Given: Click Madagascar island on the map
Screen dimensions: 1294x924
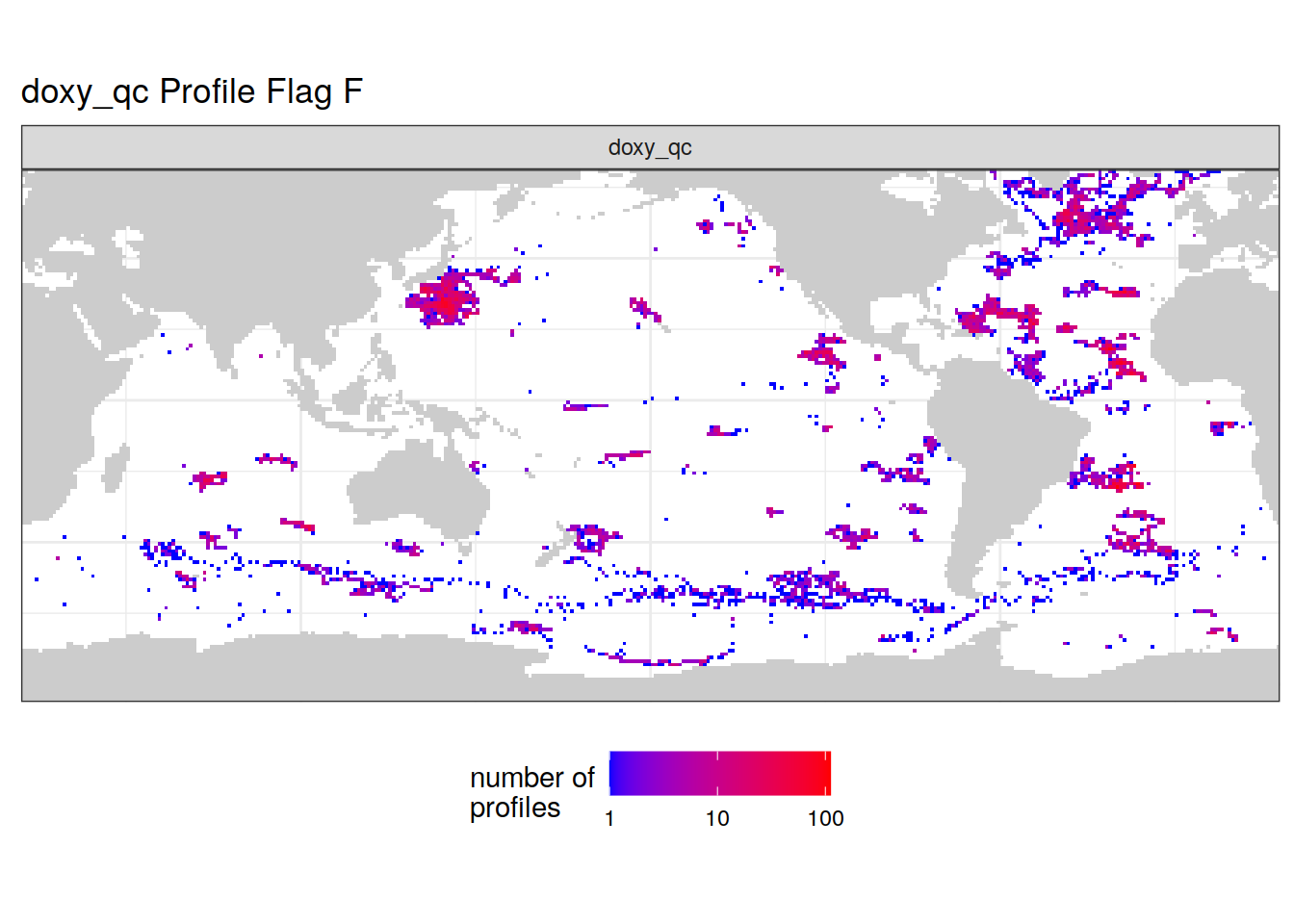Looking at the screenshot, I should click(x=113, y=471).
